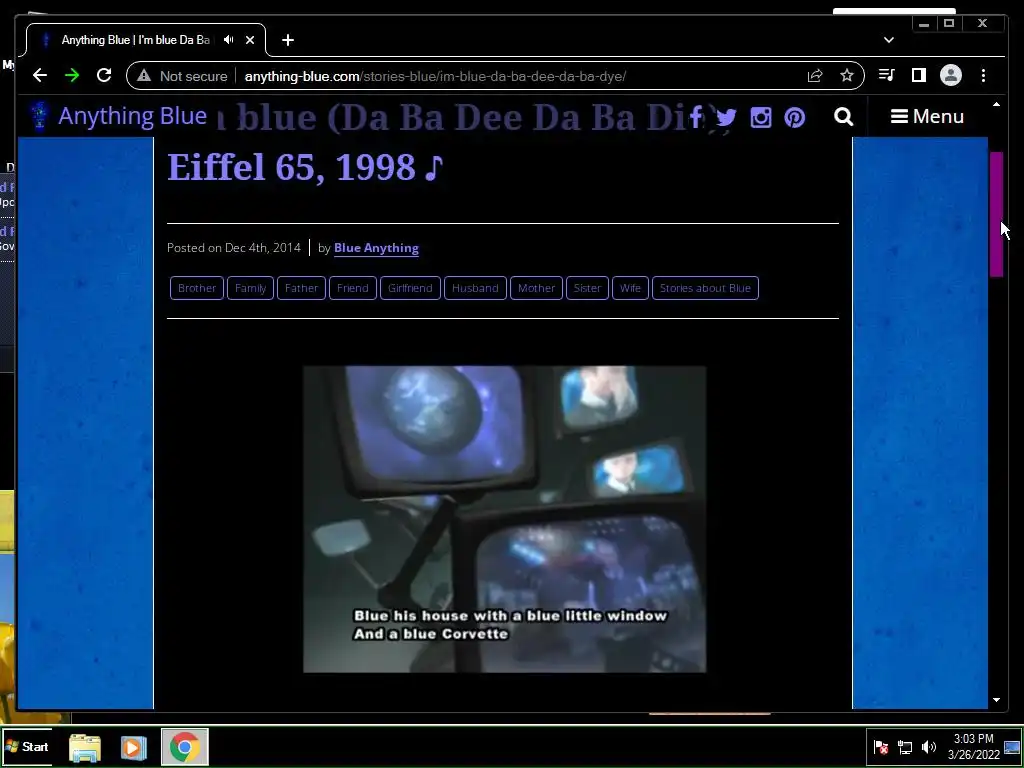Select the Brother tag
1024x768 pixels.
[197, 288]
